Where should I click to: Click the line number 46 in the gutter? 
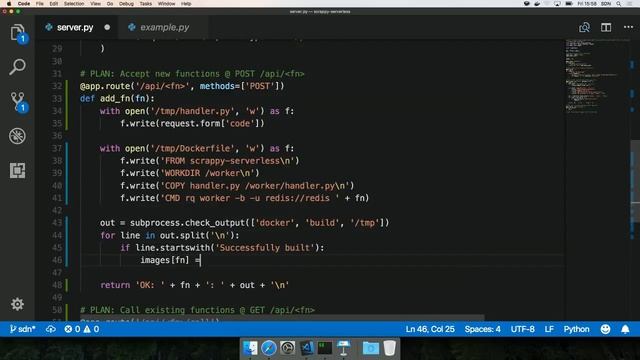[x=57, y=260]
